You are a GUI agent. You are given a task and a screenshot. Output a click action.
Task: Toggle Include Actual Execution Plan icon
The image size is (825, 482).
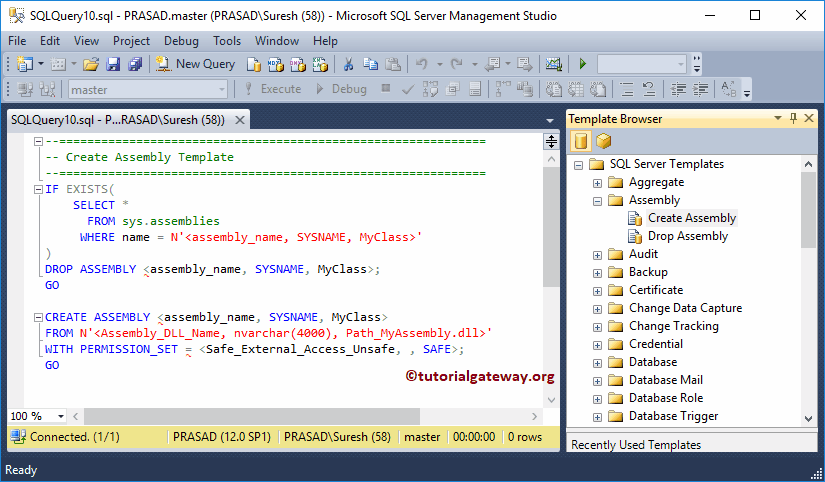click(x=503, y=90)
